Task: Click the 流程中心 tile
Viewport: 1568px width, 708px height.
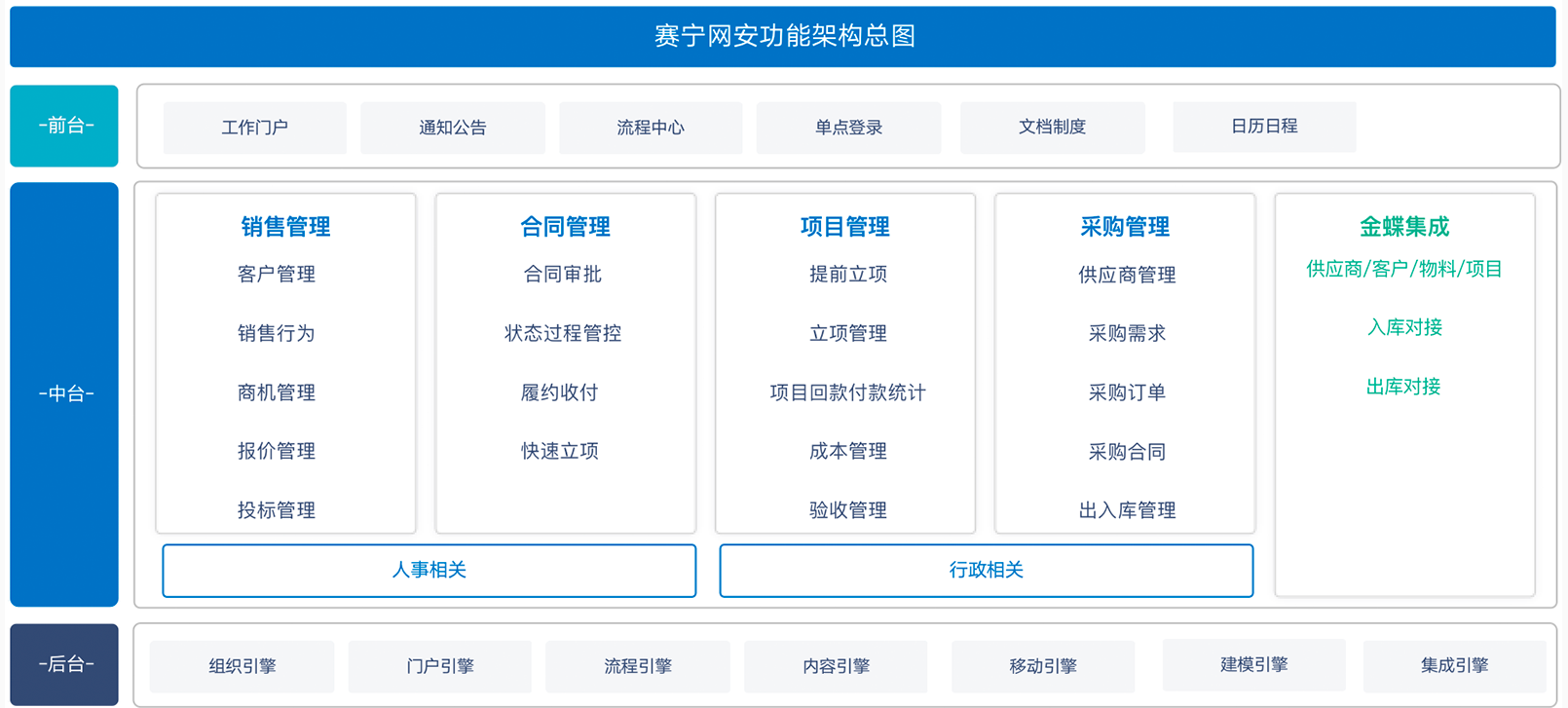Action: pos(651,128)
